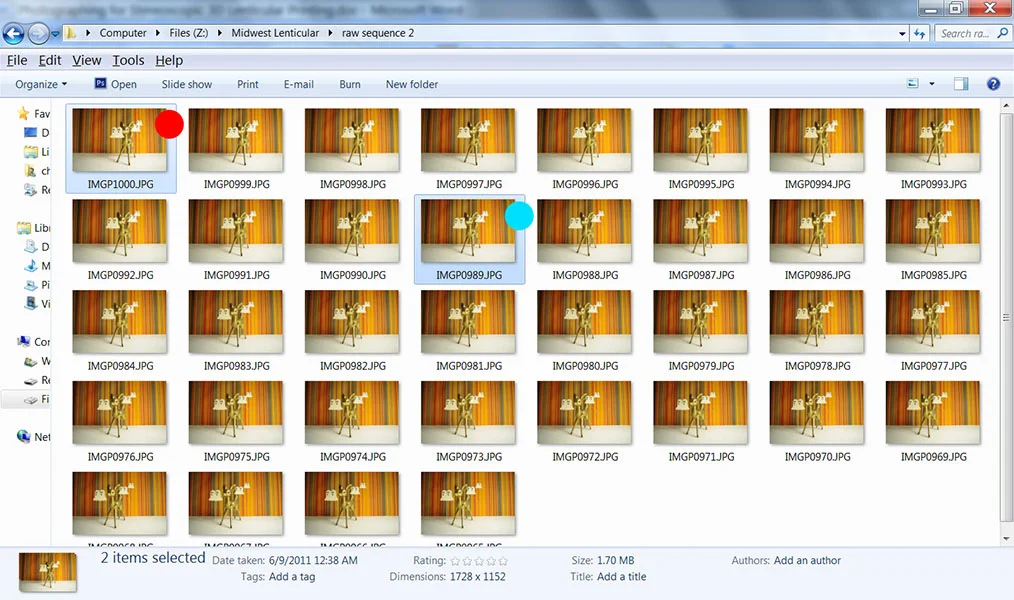This screenshot has height=600, width=1014.
Task: Open the View menu
Action: point(86,60)
